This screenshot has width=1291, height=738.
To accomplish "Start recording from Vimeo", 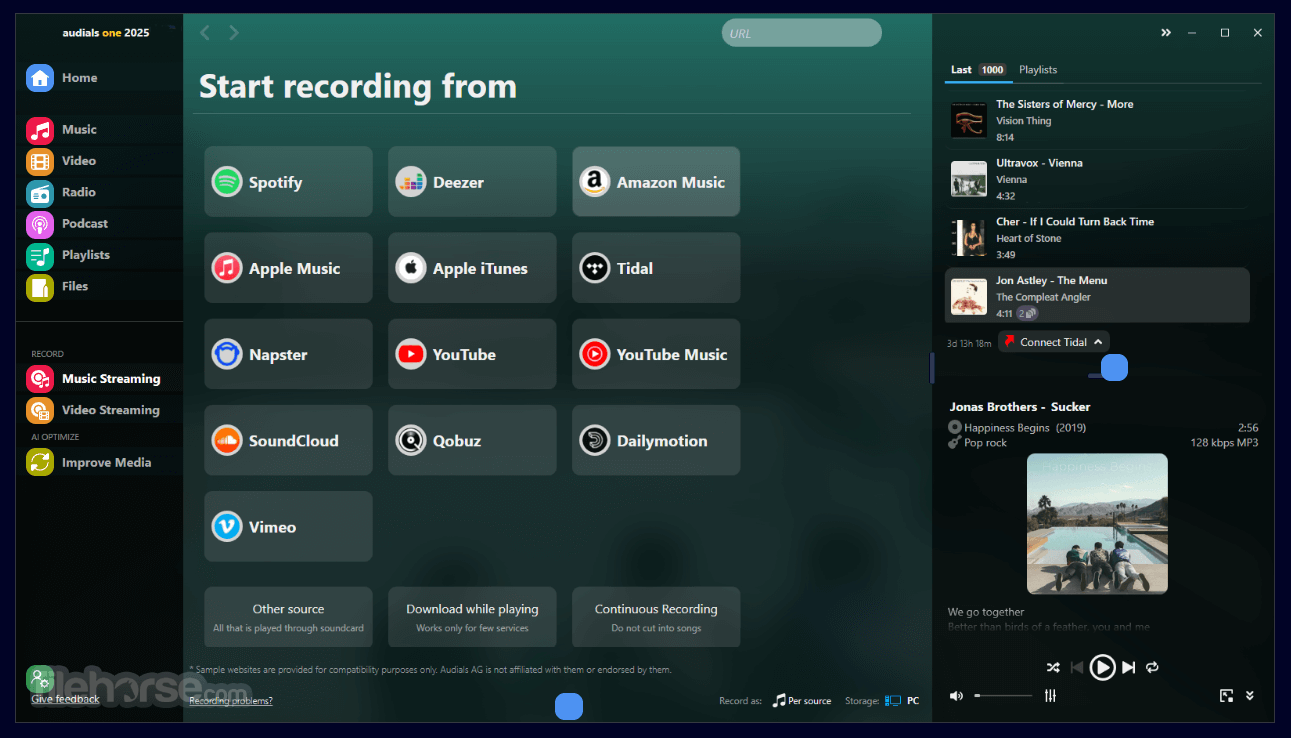I will pos(288,526).
